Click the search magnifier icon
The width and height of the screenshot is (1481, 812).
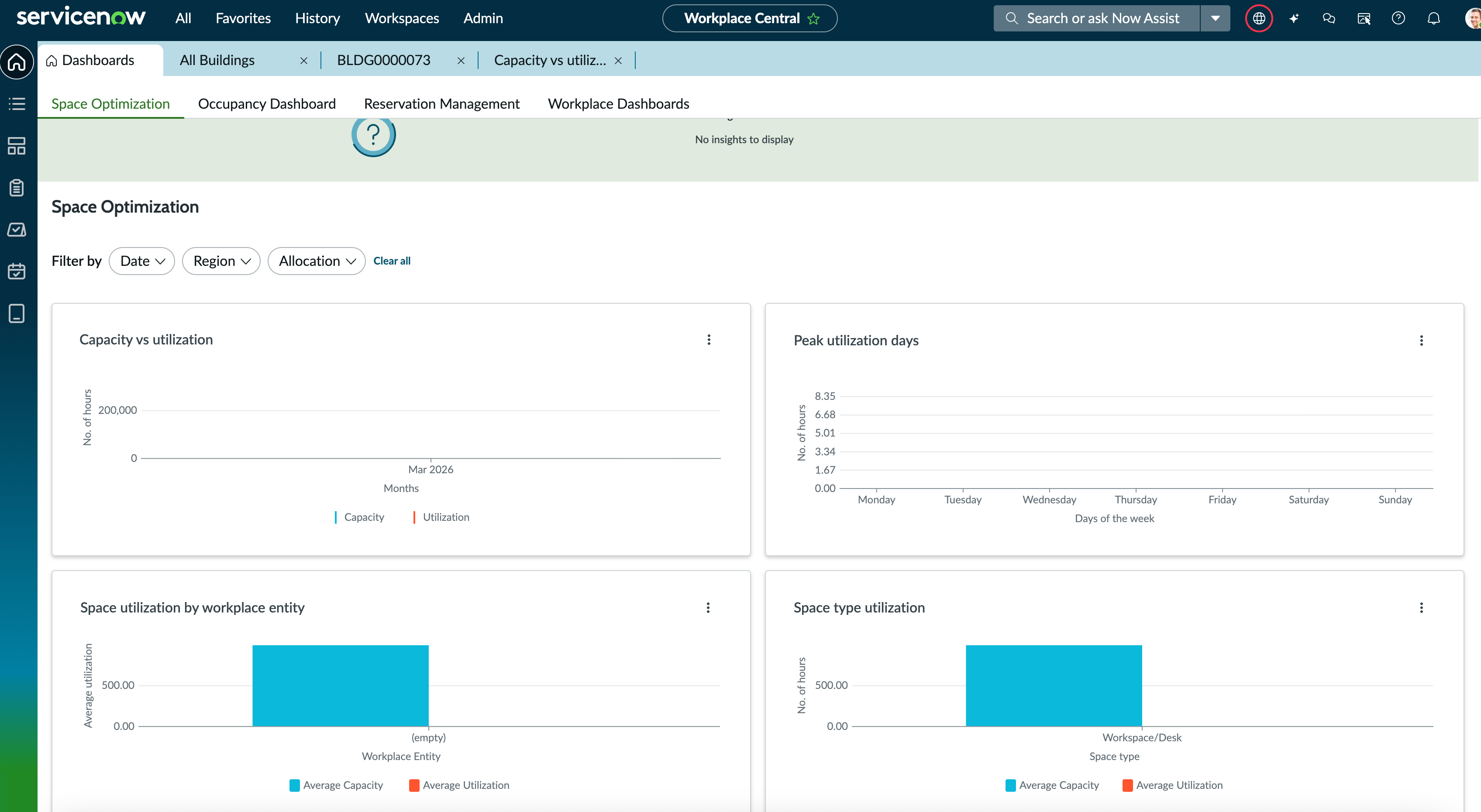tap(1011, 18)
